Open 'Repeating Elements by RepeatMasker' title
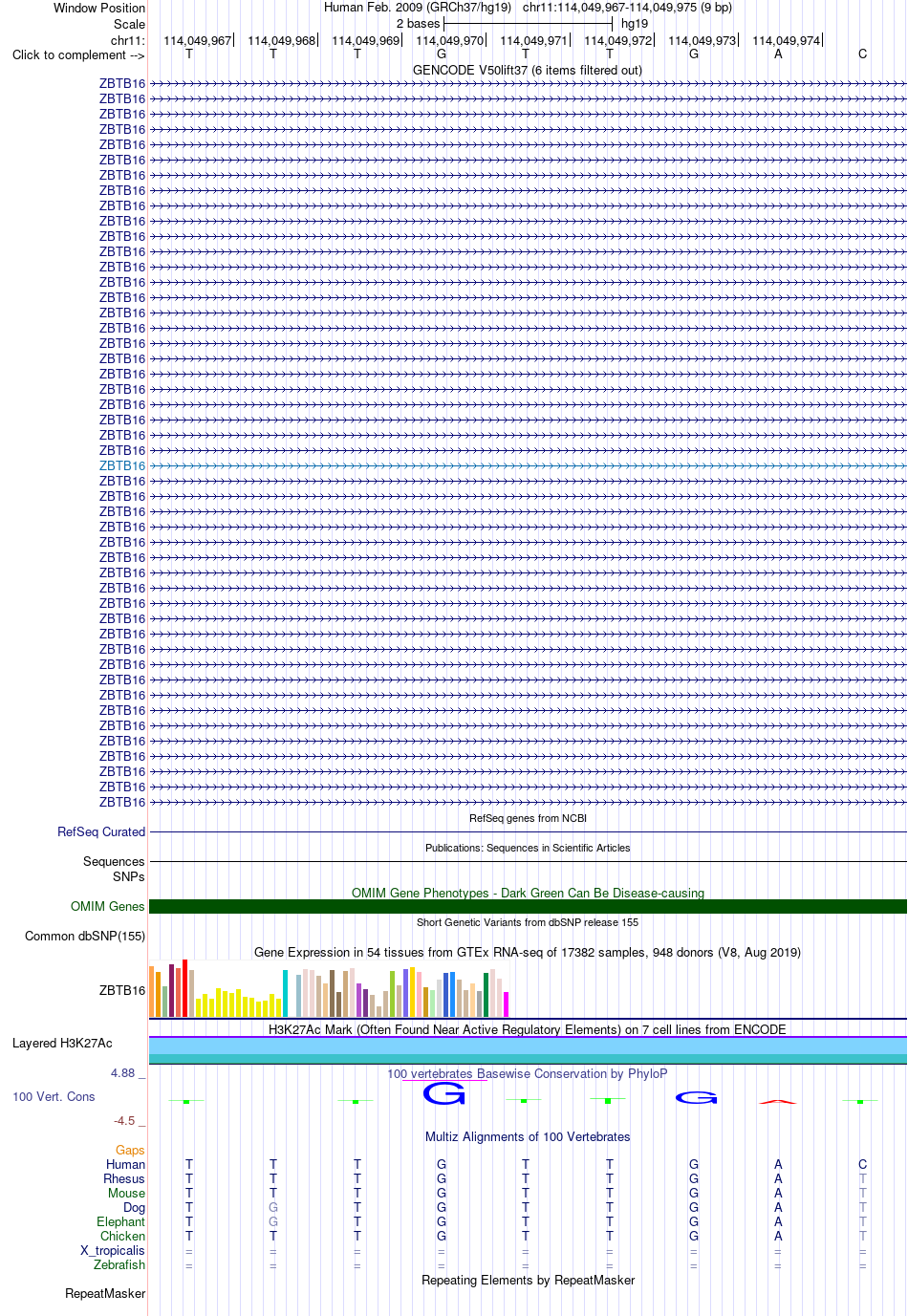Image resolution: width=908 pixels, height=1316 pixels. pyautogui.click(x=528, y=1280)
